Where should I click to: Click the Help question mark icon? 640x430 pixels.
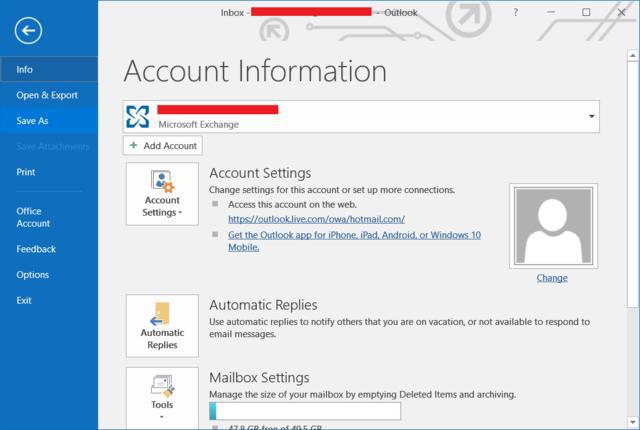point(516,12)
